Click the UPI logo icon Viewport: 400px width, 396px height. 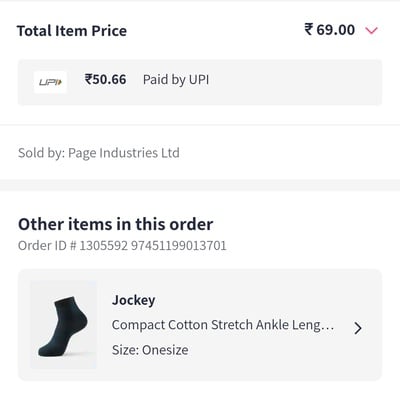click(50, 82)
